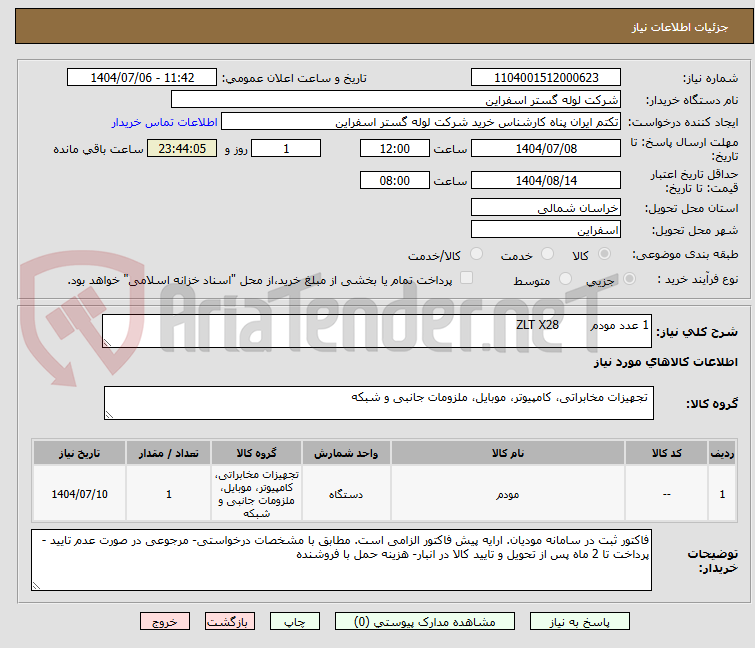Click the 'خروج' exit button
The image size is (755, 648).
165,622
